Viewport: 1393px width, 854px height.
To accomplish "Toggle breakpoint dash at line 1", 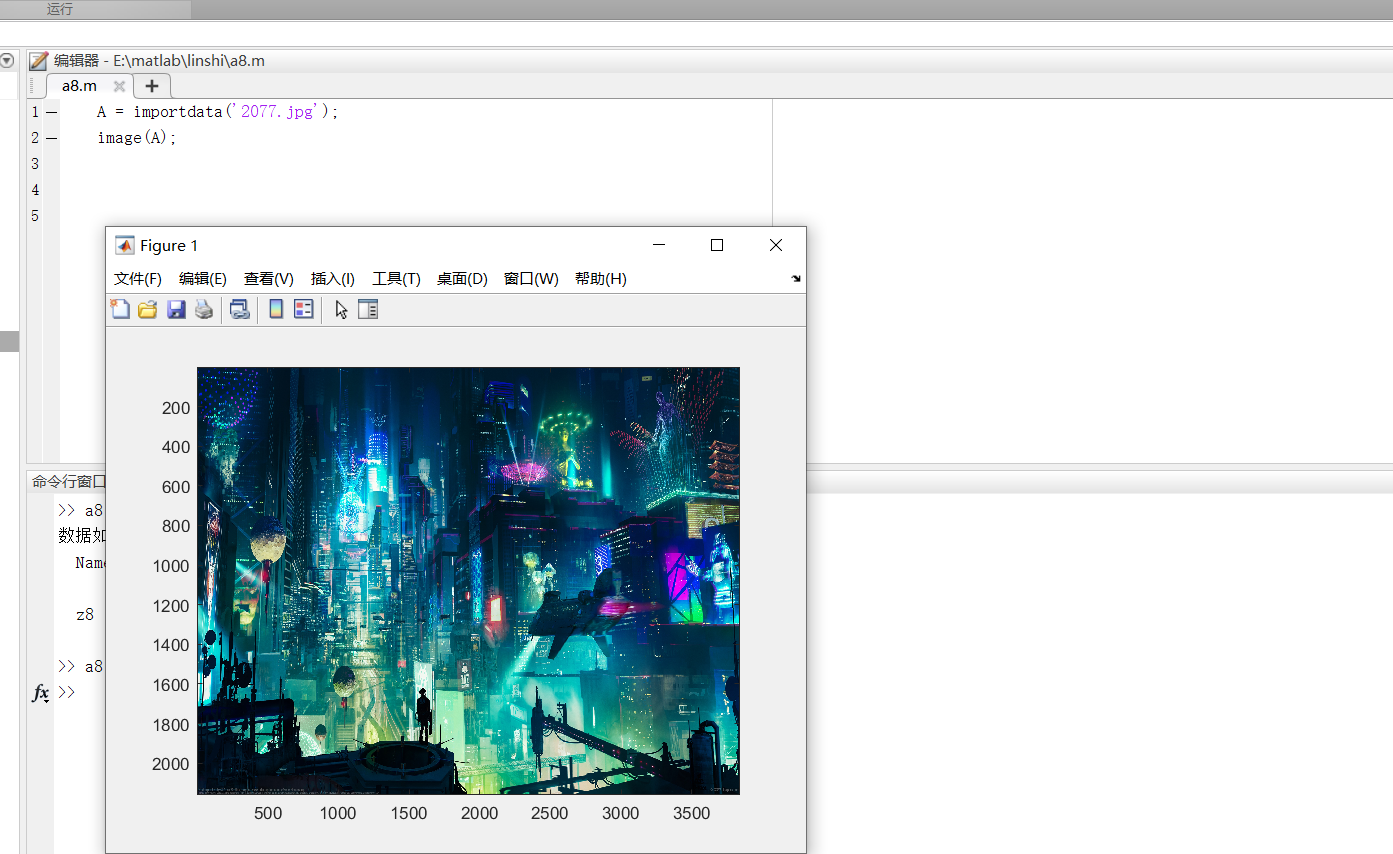I will [51, 112].
